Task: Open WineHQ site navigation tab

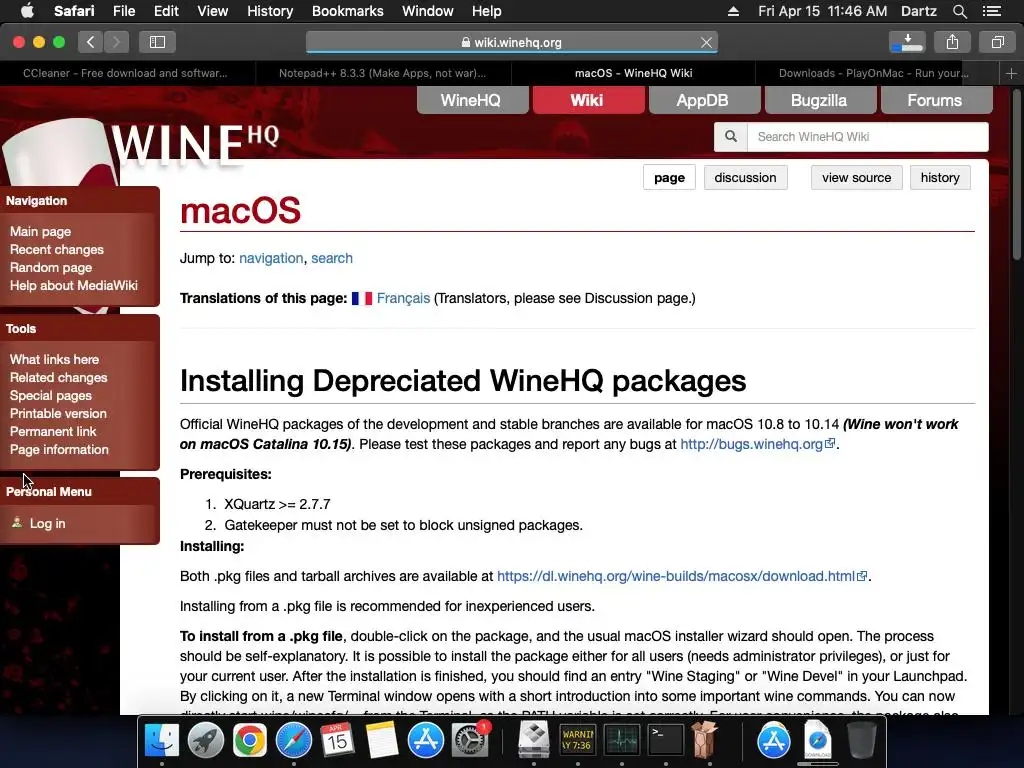Action: pyautogui.click(x=472, y=100)
